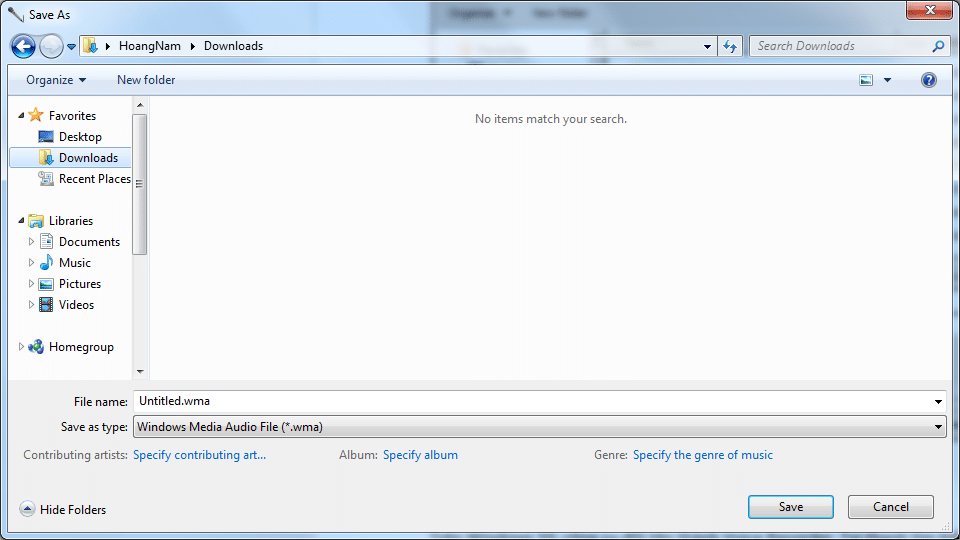Click the change view icon in toolbar

(x=866, y=80)
